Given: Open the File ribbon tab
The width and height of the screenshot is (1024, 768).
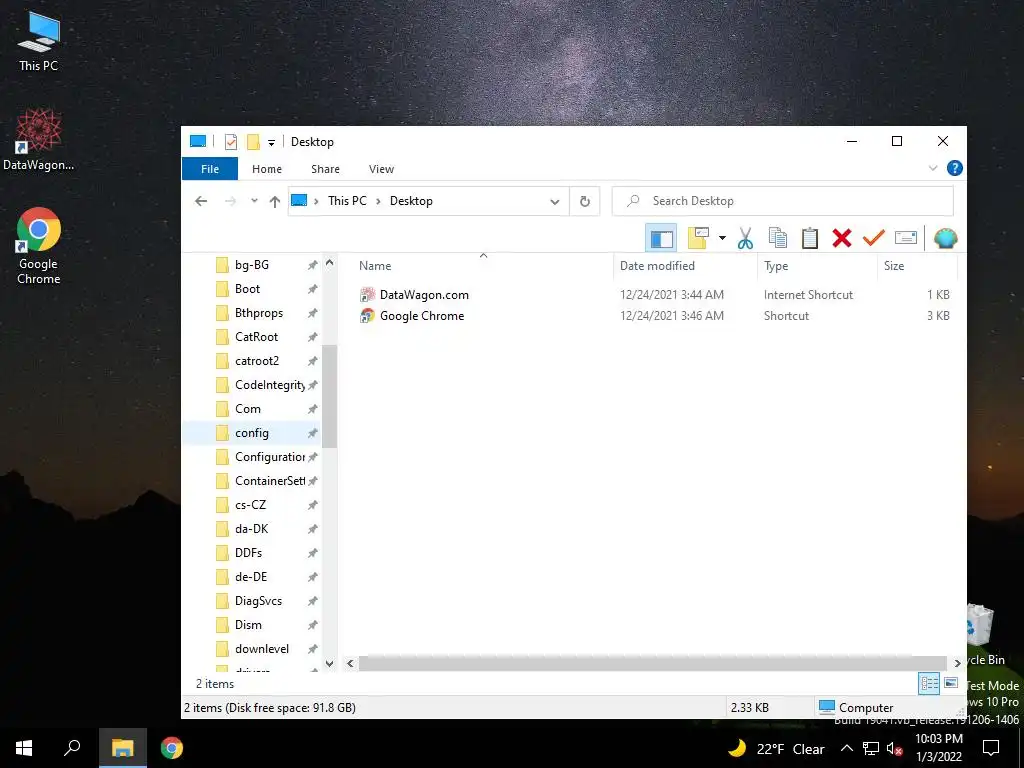Looking at the screenshot, I should (x=210, y=169).
